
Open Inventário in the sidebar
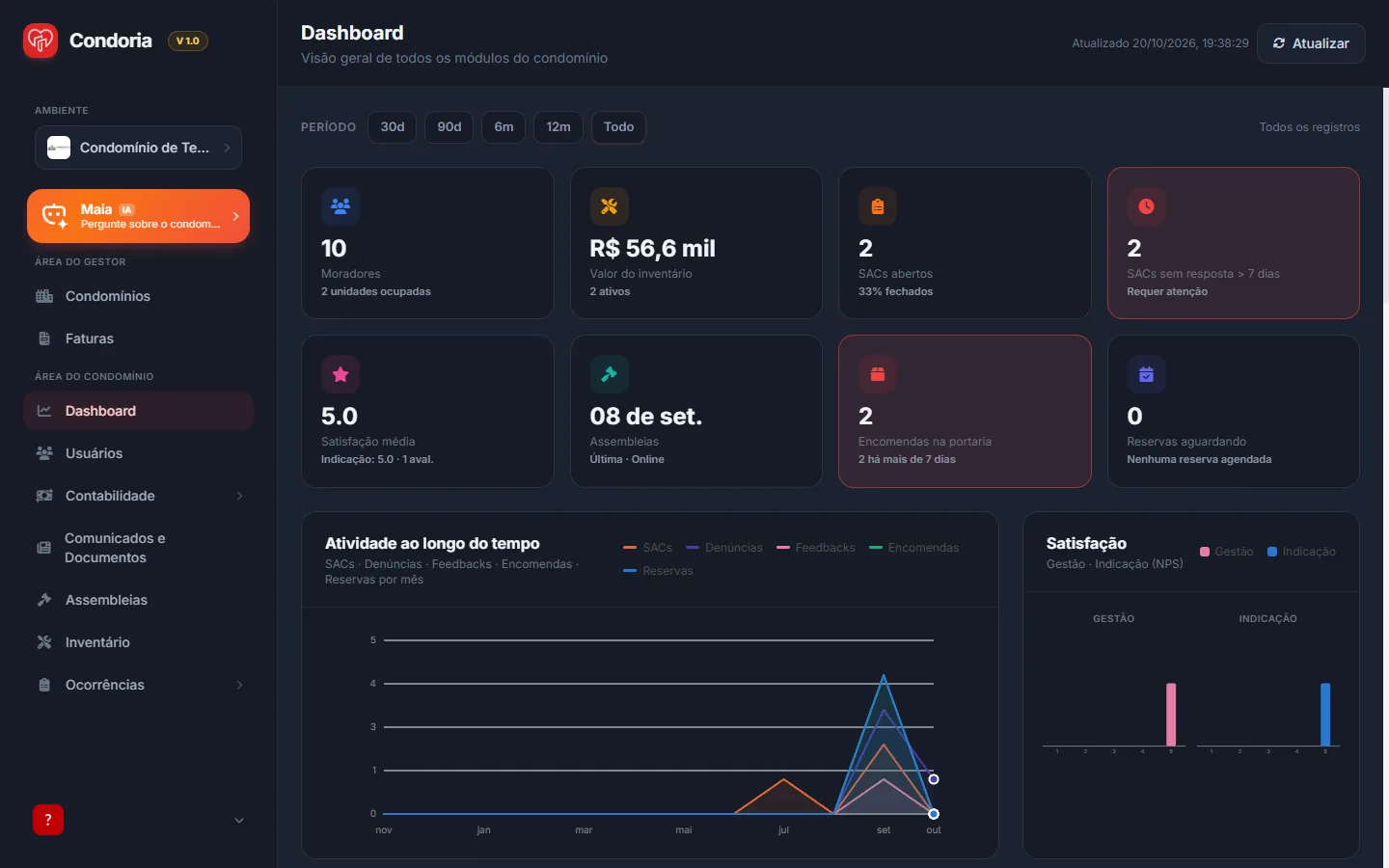(x=138, y=642)
